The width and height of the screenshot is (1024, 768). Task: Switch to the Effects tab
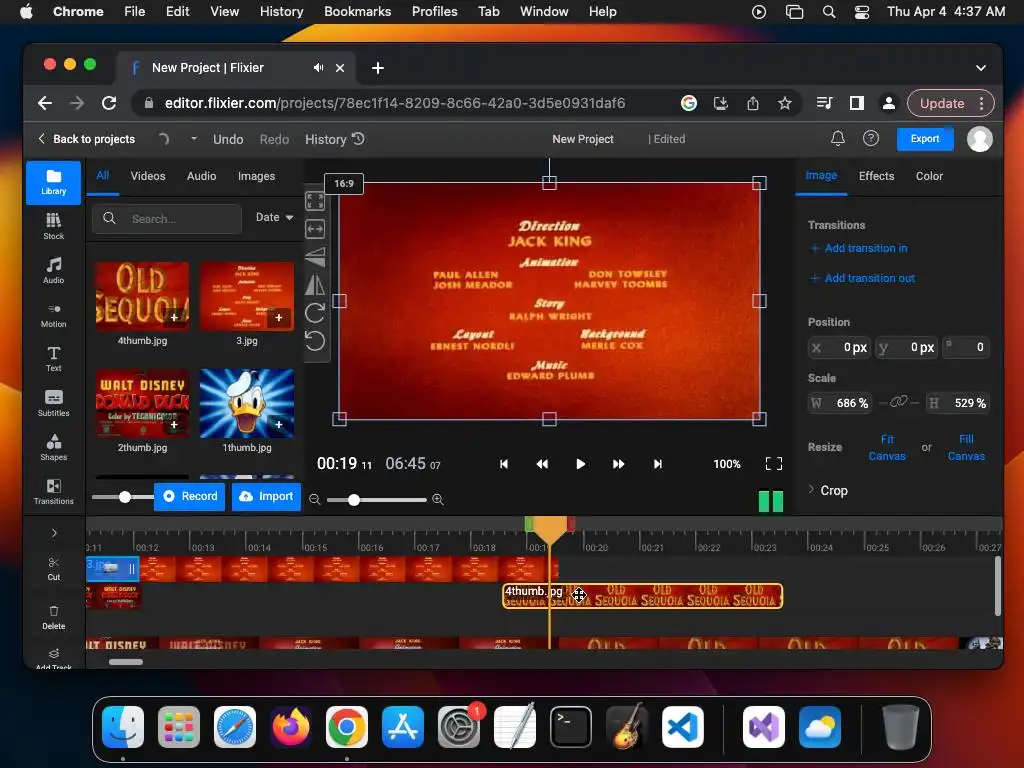(x=876, y=176)
